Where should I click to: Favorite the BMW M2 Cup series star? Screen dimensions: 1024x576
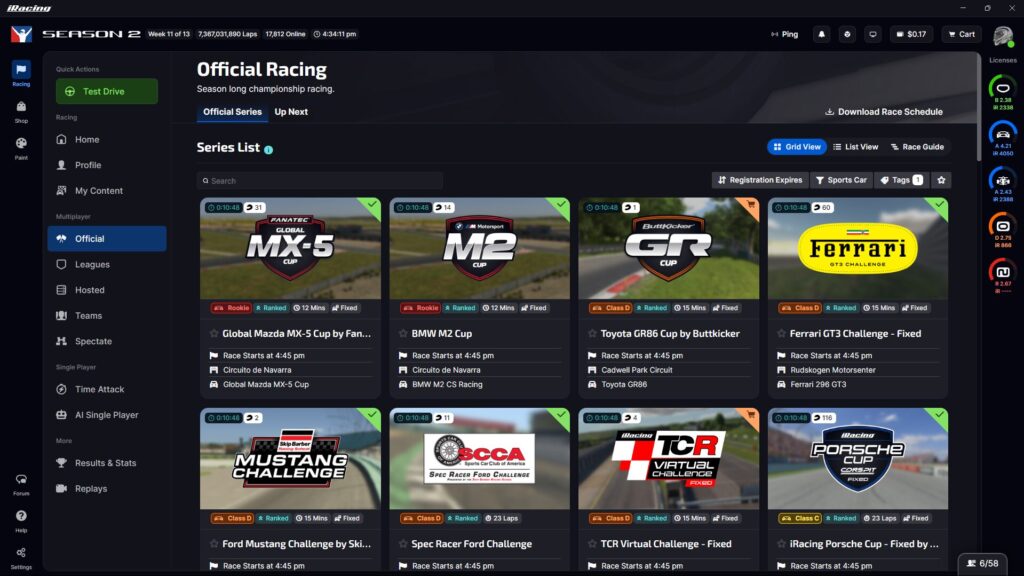click(403, 333)
